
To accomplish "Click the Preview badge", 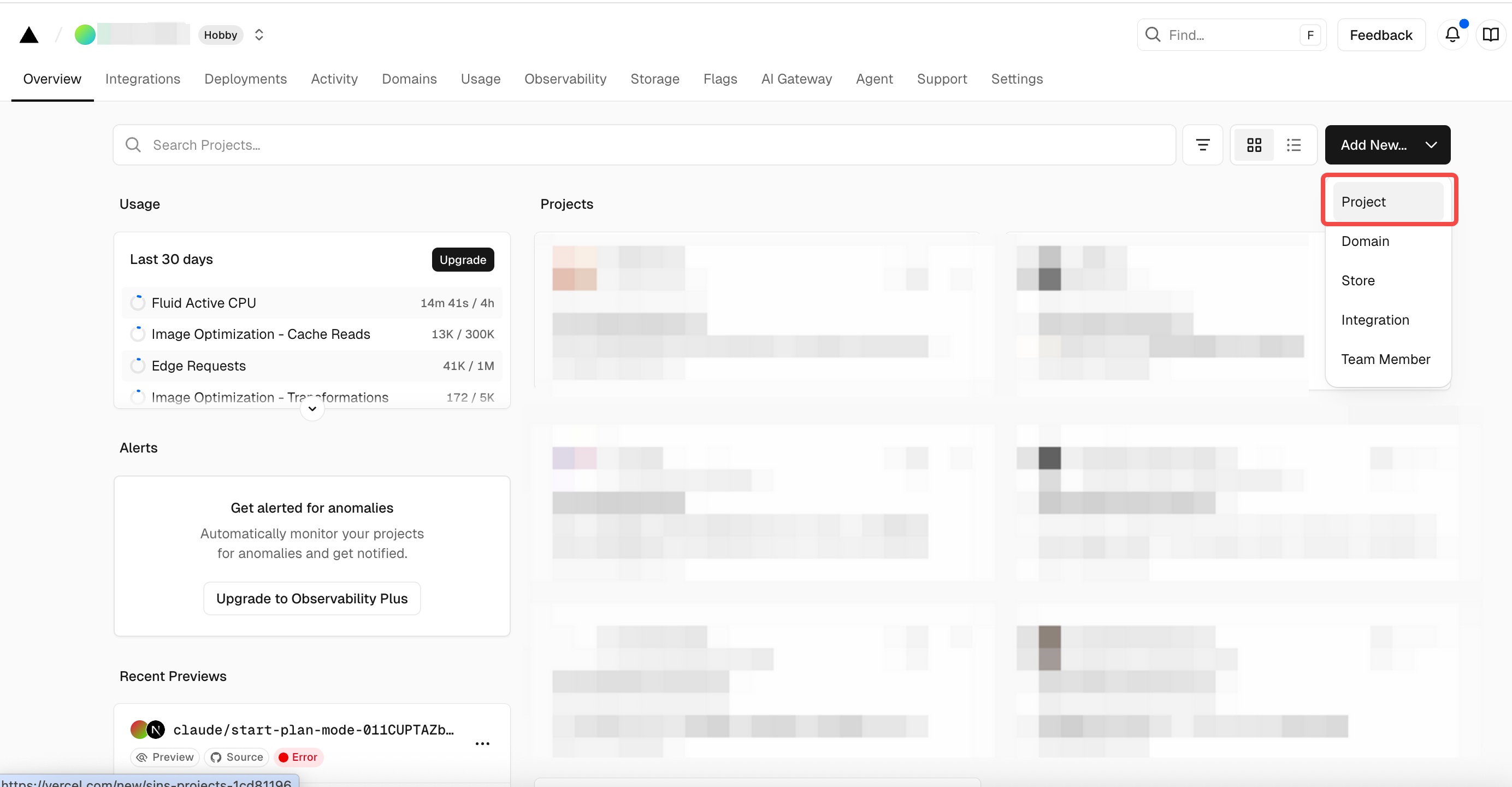I will 165,756.
